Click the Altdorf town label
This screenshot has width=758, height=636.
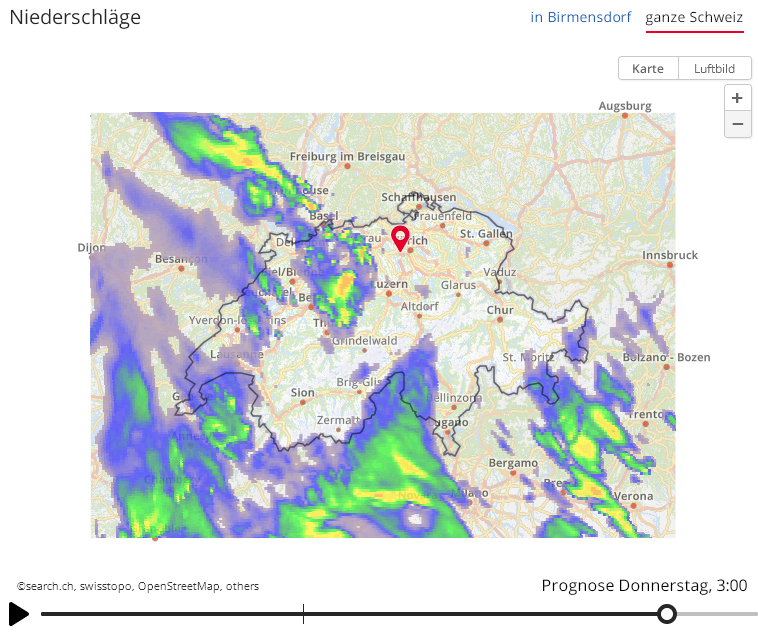tap(420, 306)
